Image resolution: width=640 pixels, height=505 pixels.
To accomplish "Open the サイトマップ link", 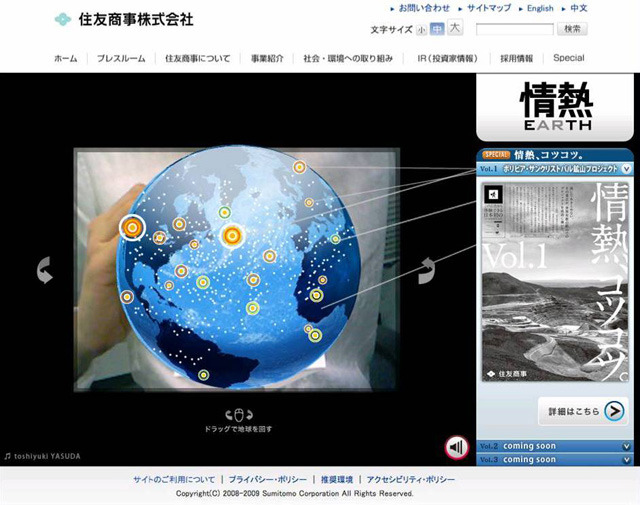I will pos(489,8).
